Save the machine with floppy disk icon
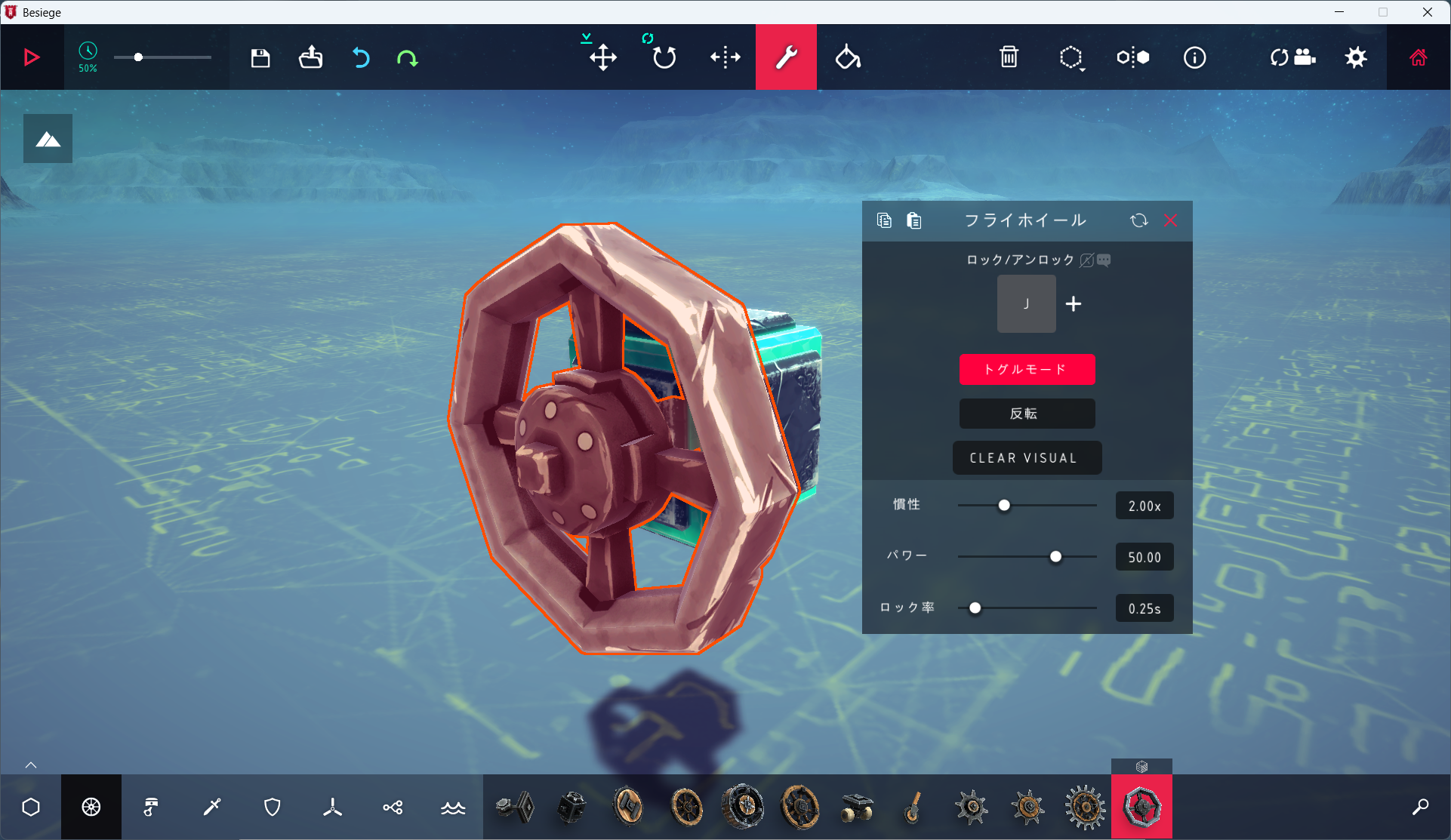This screenshot has height=840, width=1451. (x=260, y=57)
